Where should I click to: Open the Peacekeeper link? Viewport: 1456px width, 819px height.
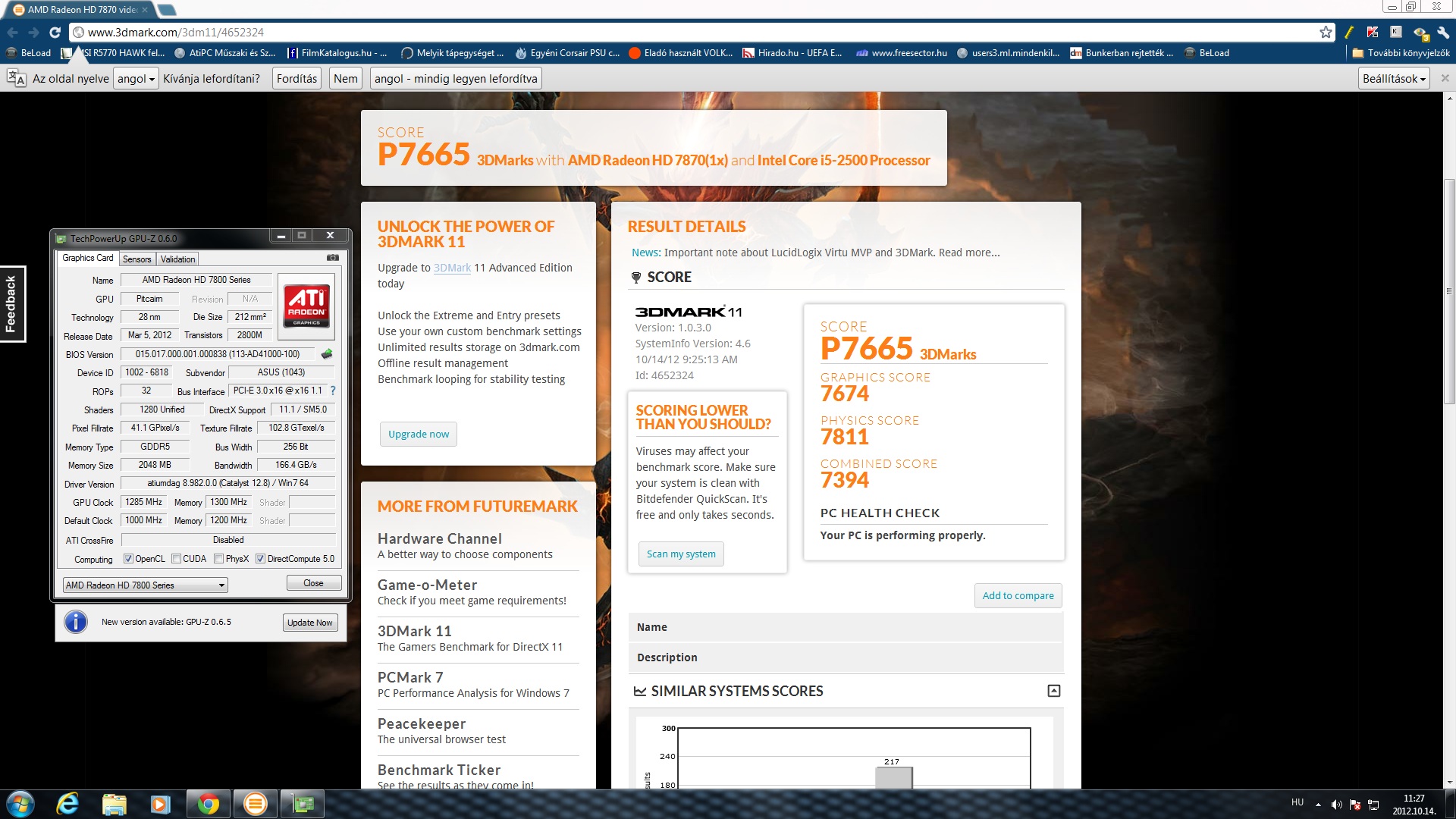click(422, 723)
